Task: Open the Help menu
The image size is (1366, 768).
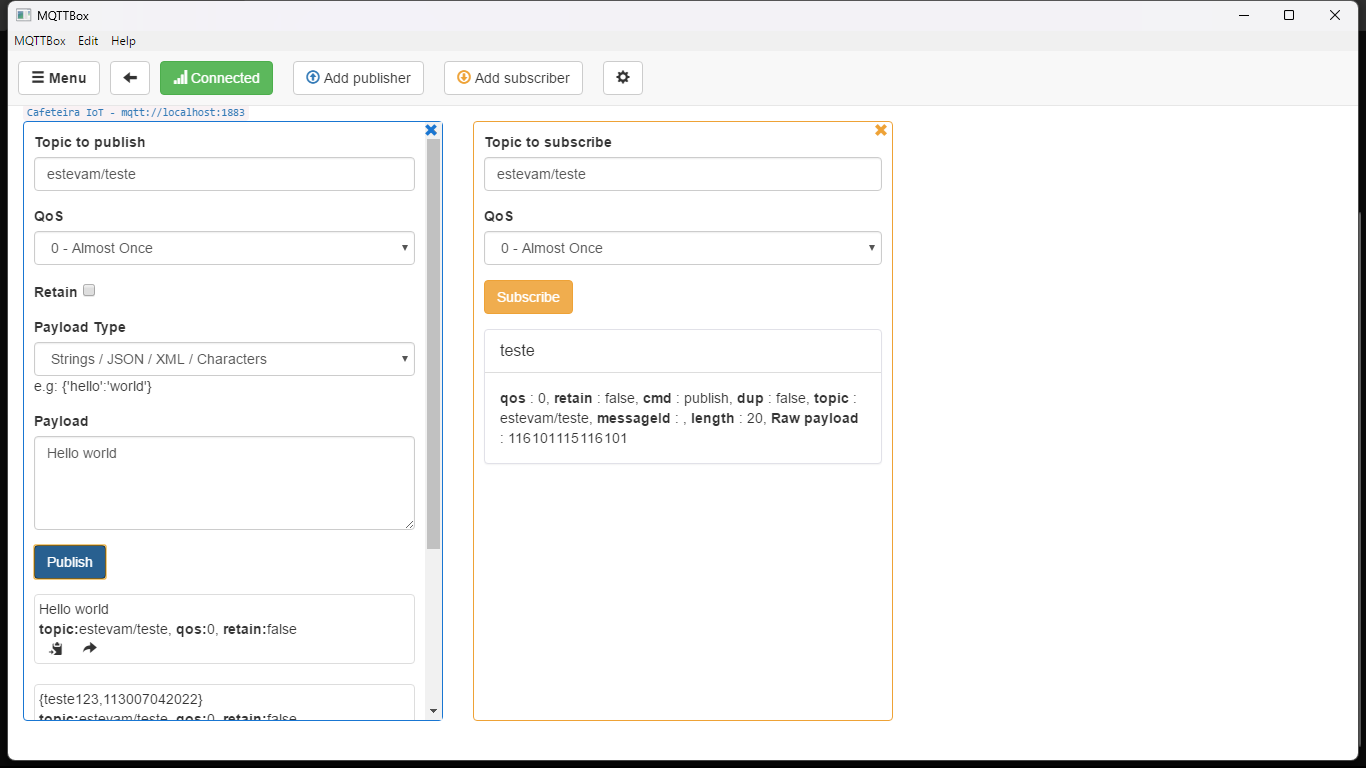Action: point(123,41)
